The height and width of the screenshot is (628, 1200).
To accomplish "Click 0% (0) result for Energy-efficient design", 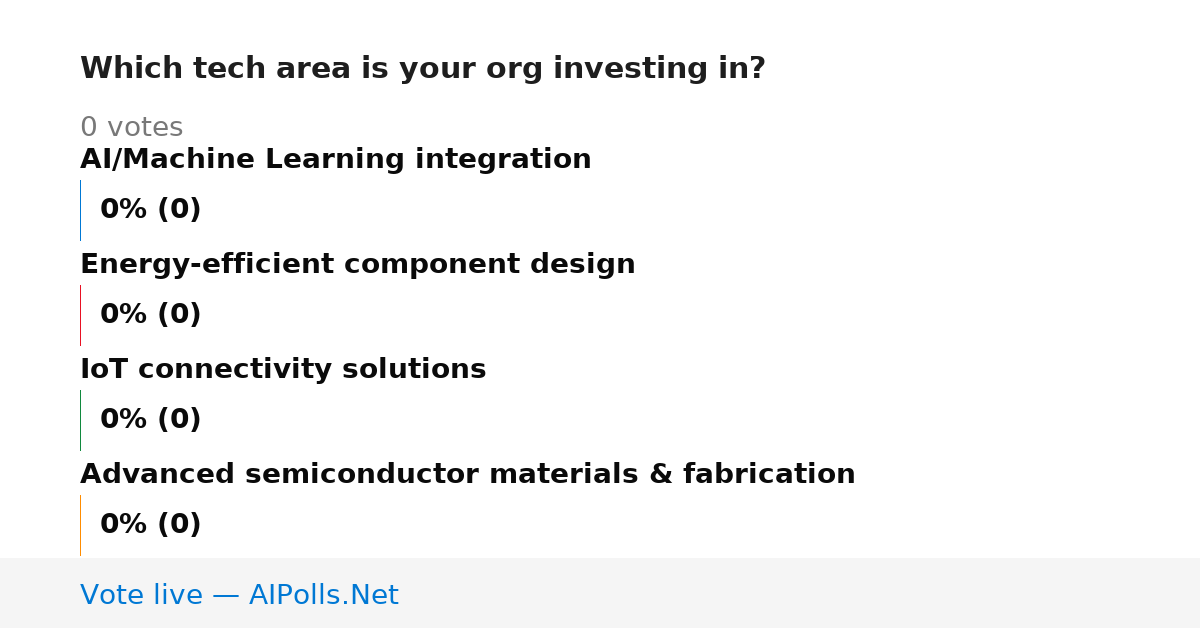I will coord(151,315).
